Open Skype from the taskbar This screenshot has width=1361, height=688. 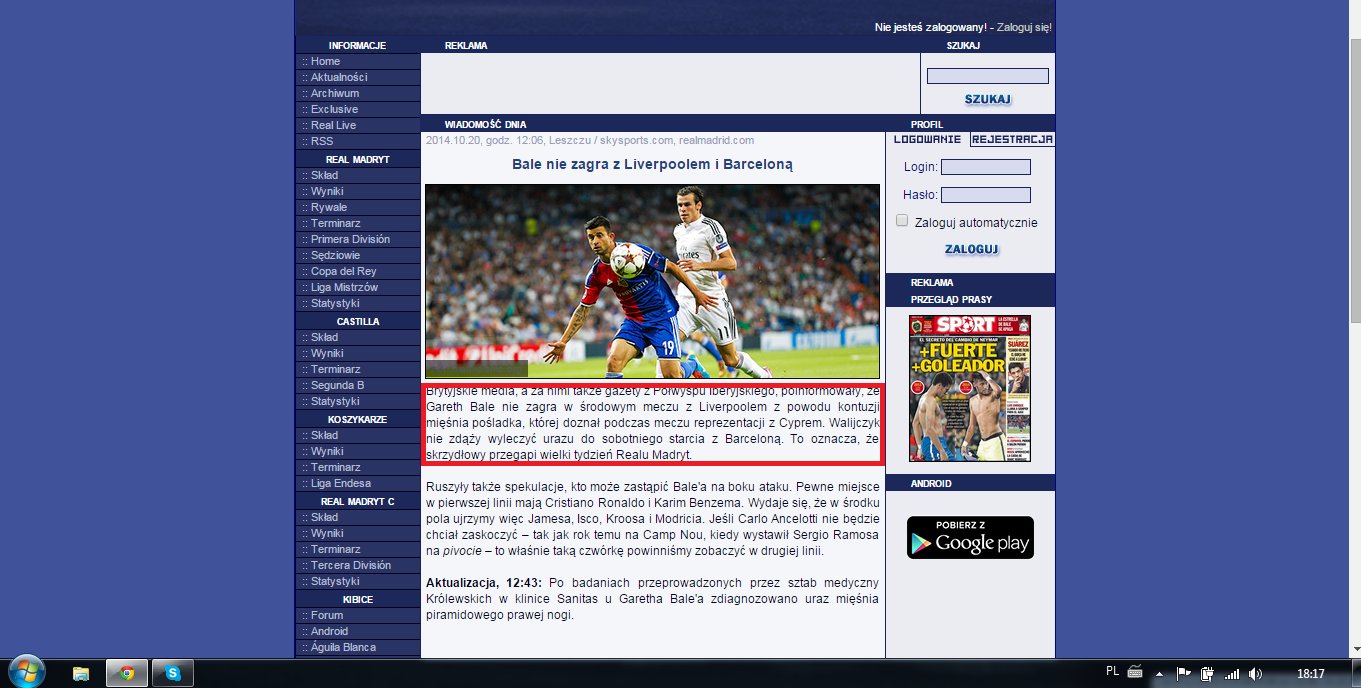click(x=173, y=673)
